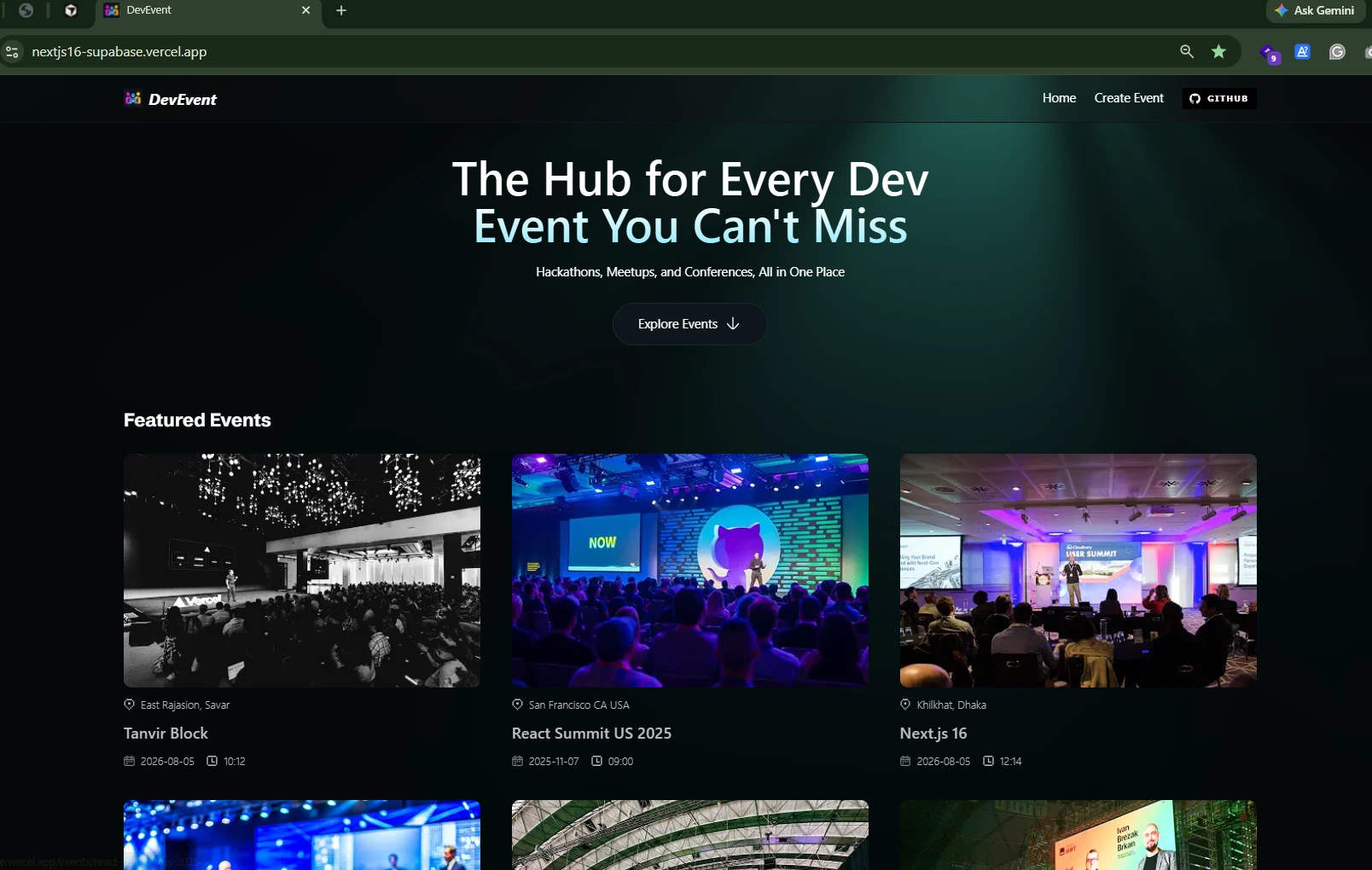
Task: Open the Grammarly extension icon
Action: [x=1337, y=51]
